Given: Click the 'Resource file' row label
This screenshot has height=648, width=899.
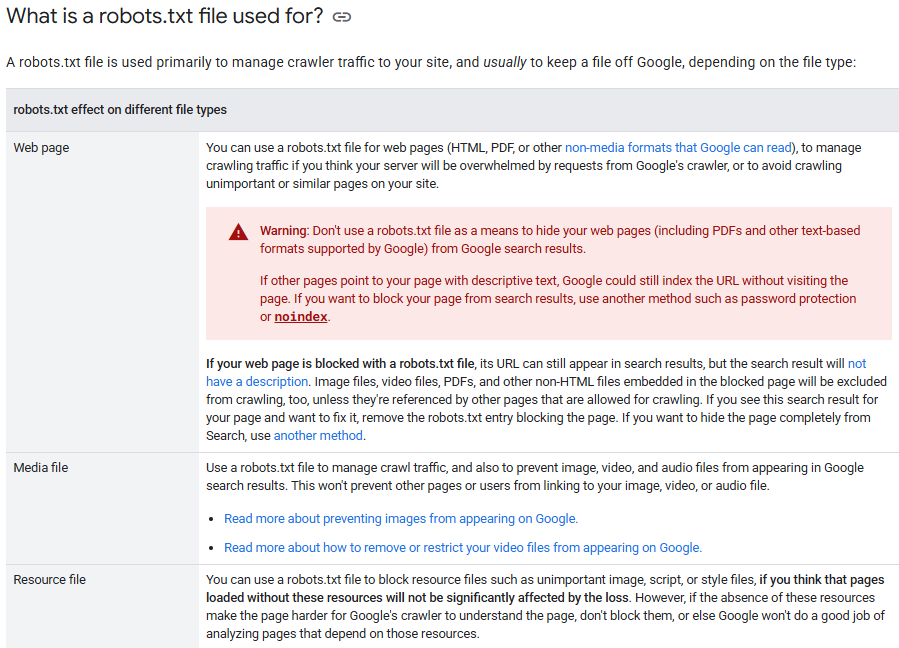Looking at the screenshot, I should point(49,579).
